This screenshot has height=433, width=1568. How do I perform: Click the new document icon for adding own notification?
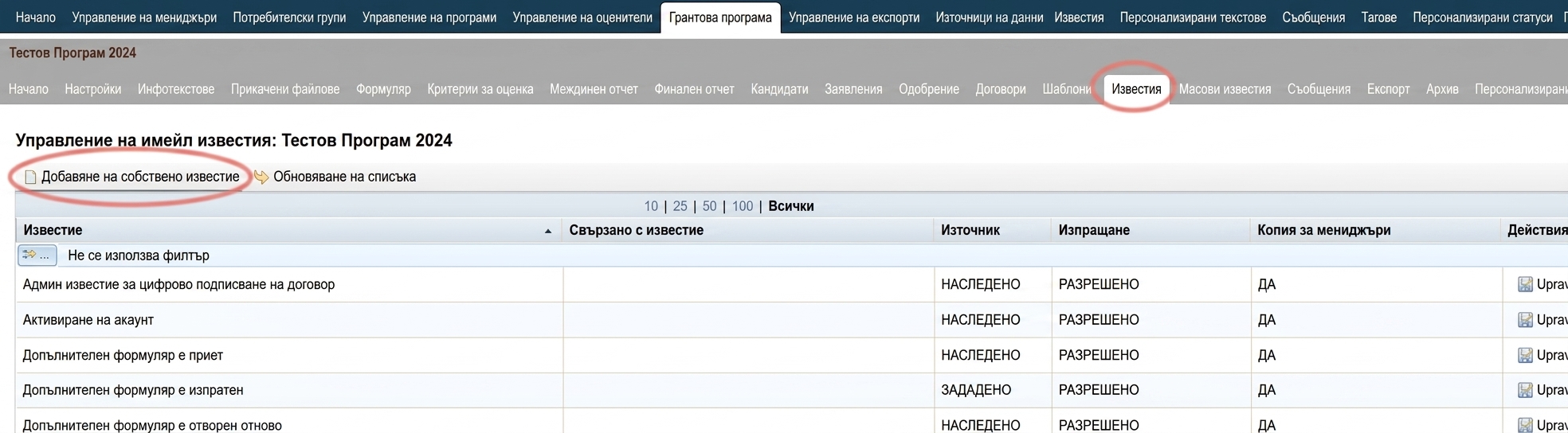(x=30, y=177)
